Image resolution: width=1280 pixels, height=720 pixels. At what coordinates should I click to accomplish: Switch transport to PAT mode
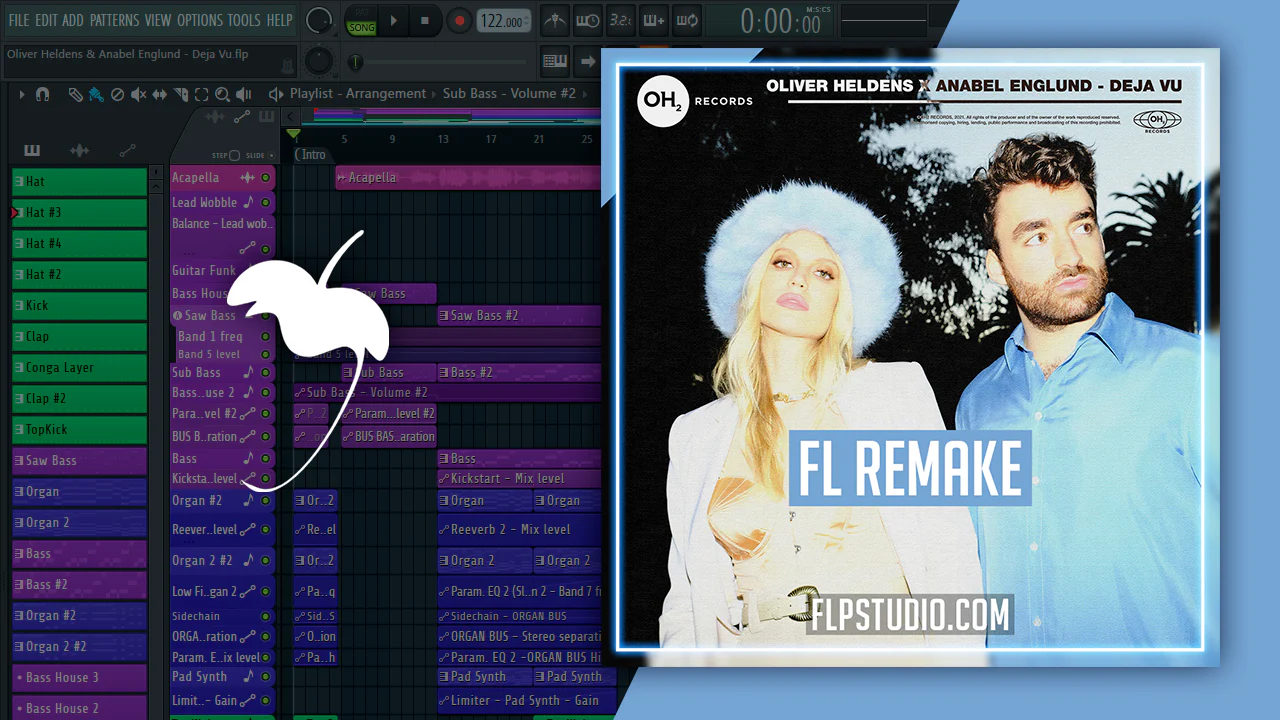click(x=362, y=13)
